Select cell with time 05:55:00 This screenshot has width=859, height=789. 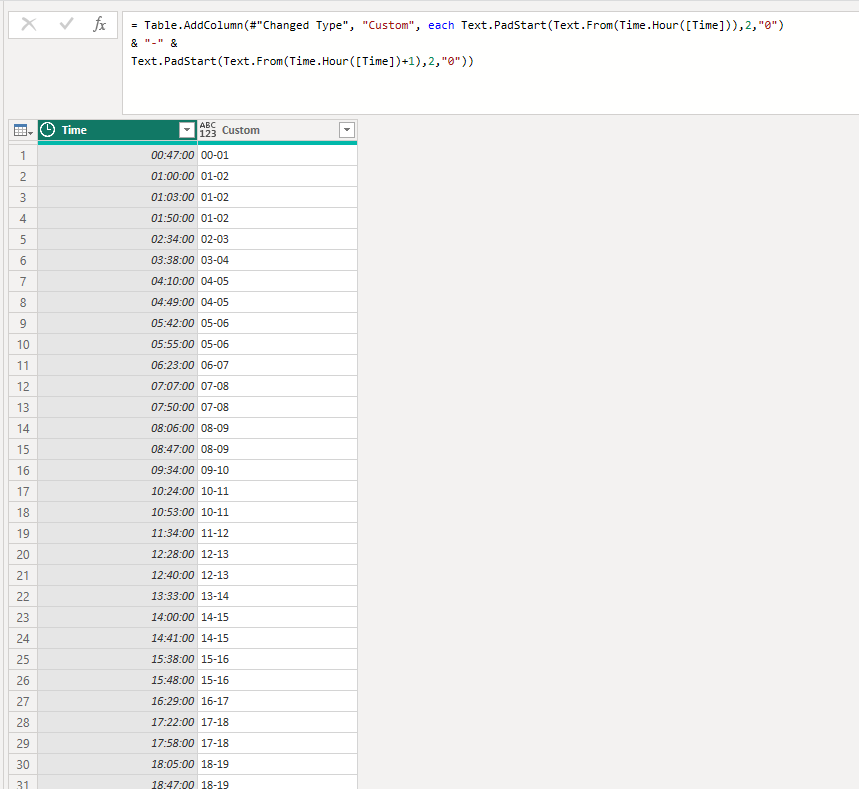[x=117, y=344]
